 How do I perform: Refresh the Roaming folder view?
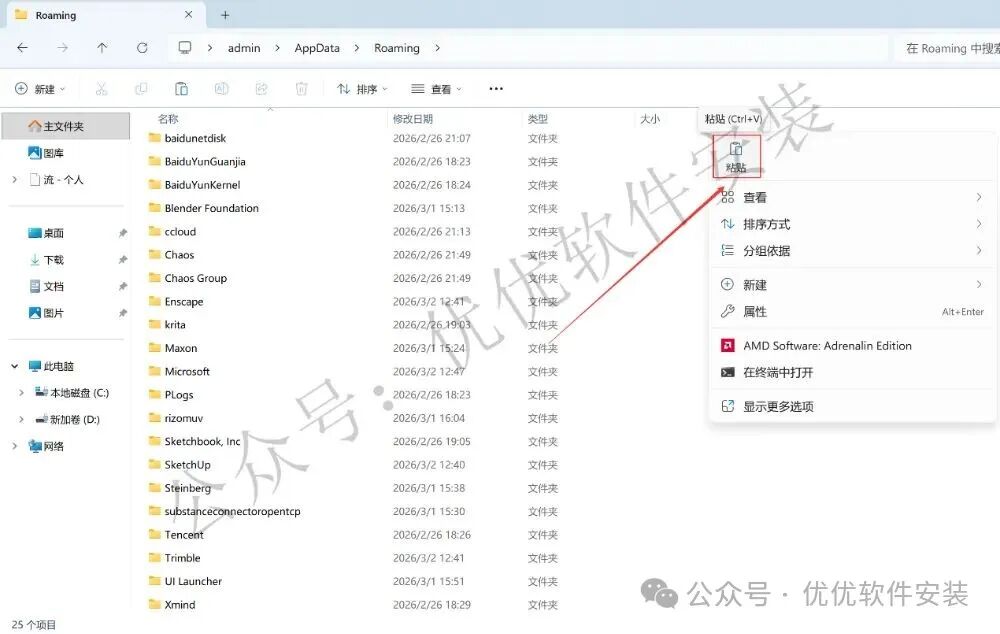coord(142,48)
